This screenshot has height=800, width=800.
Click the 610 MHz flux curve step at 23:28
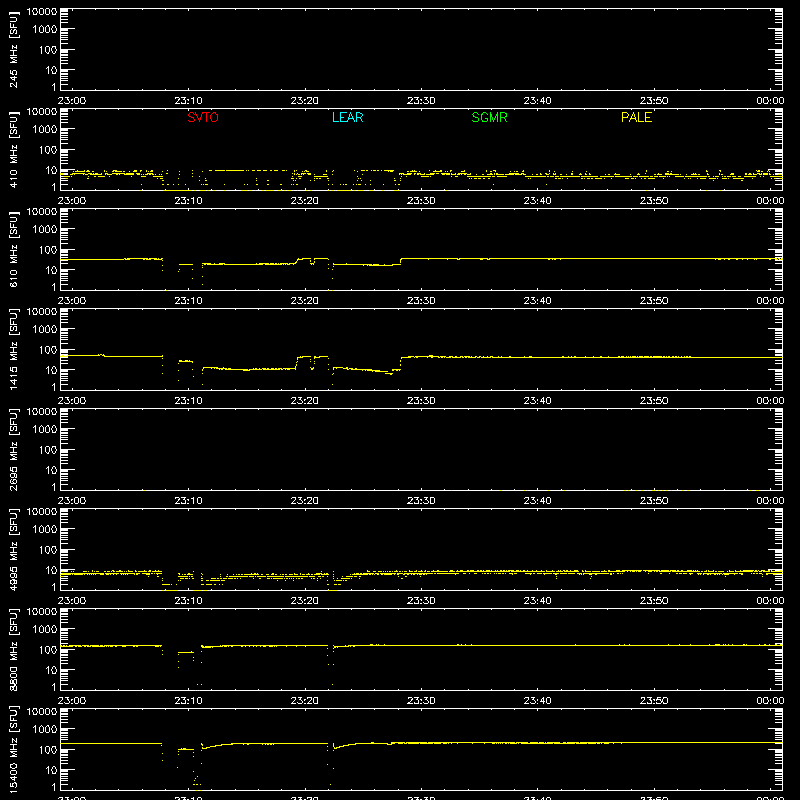tap(401, 262)
